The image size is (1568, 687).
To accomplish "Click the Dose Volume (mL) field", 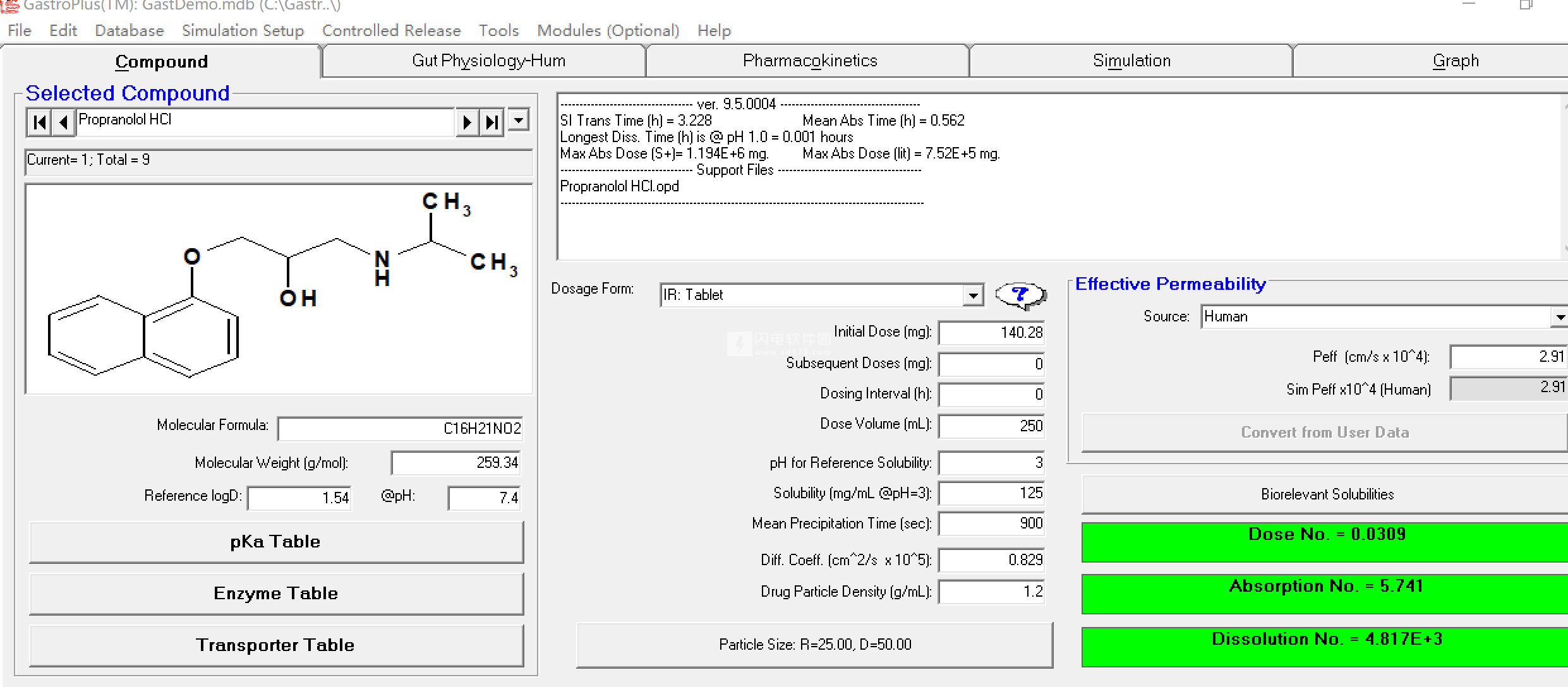I will tap(992, 426).
